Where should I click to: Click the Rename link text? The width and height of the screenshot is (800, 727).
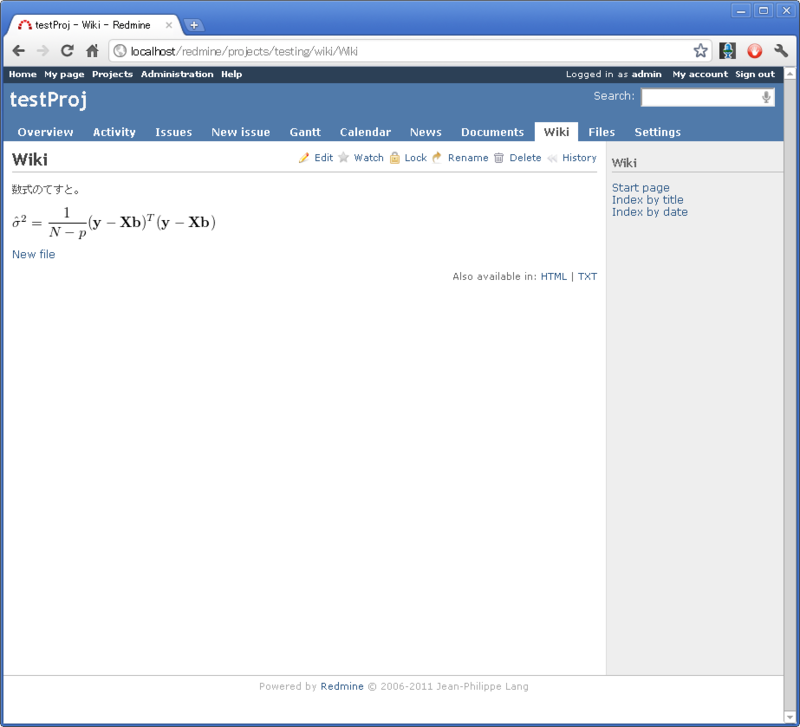tap(468, 158)
